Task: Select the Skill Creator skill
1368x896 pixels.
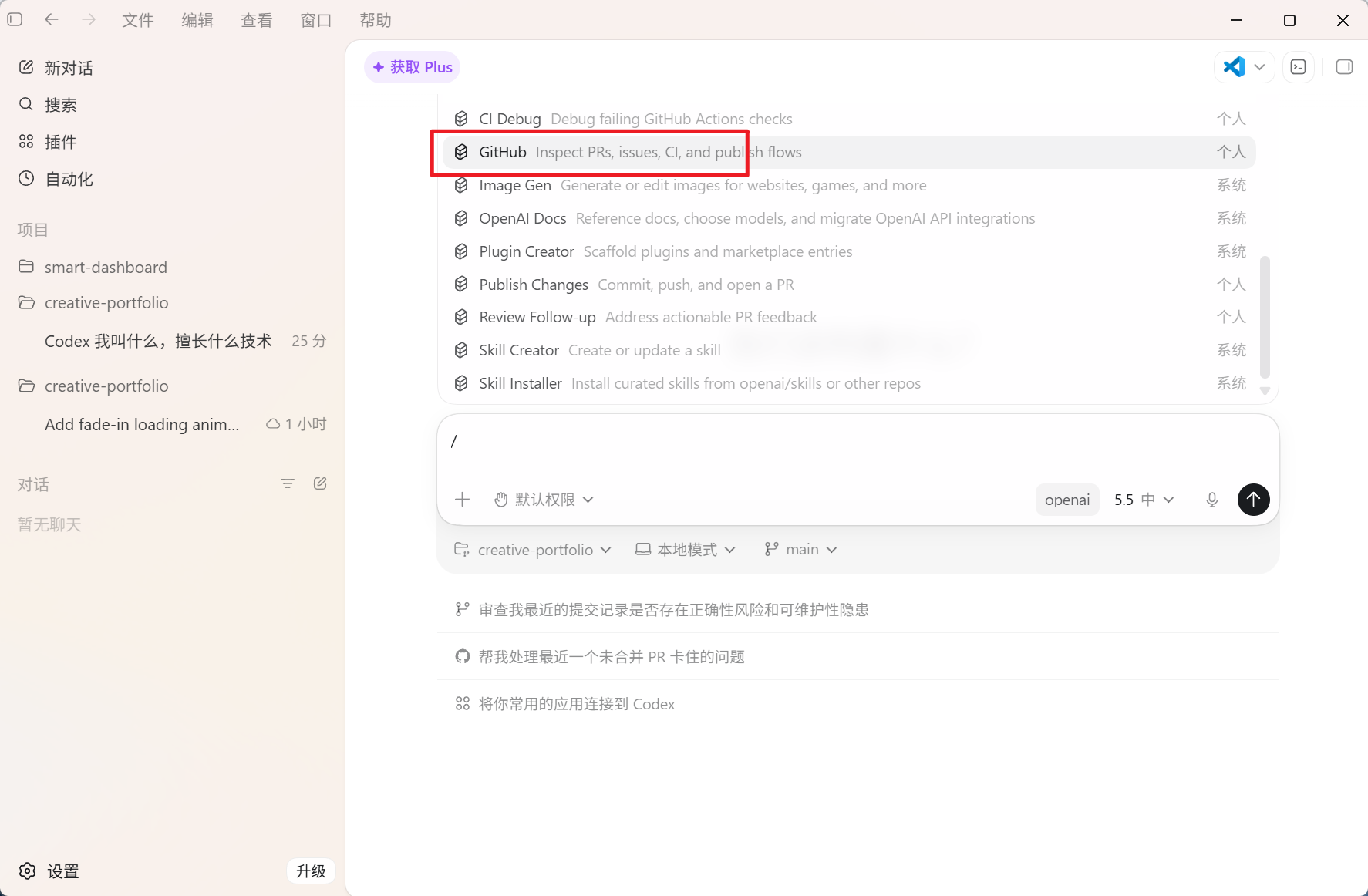Action: [849, 350]
